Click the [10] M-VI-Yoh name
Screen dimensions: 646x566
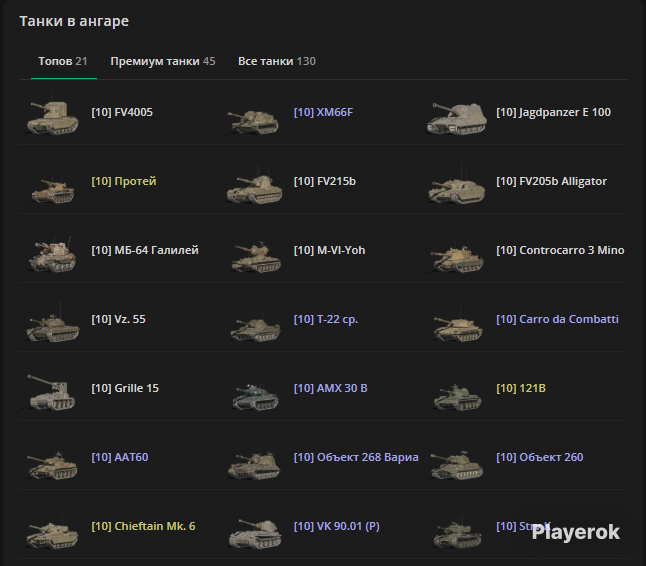pyautogui.click(x=329, y=250)
